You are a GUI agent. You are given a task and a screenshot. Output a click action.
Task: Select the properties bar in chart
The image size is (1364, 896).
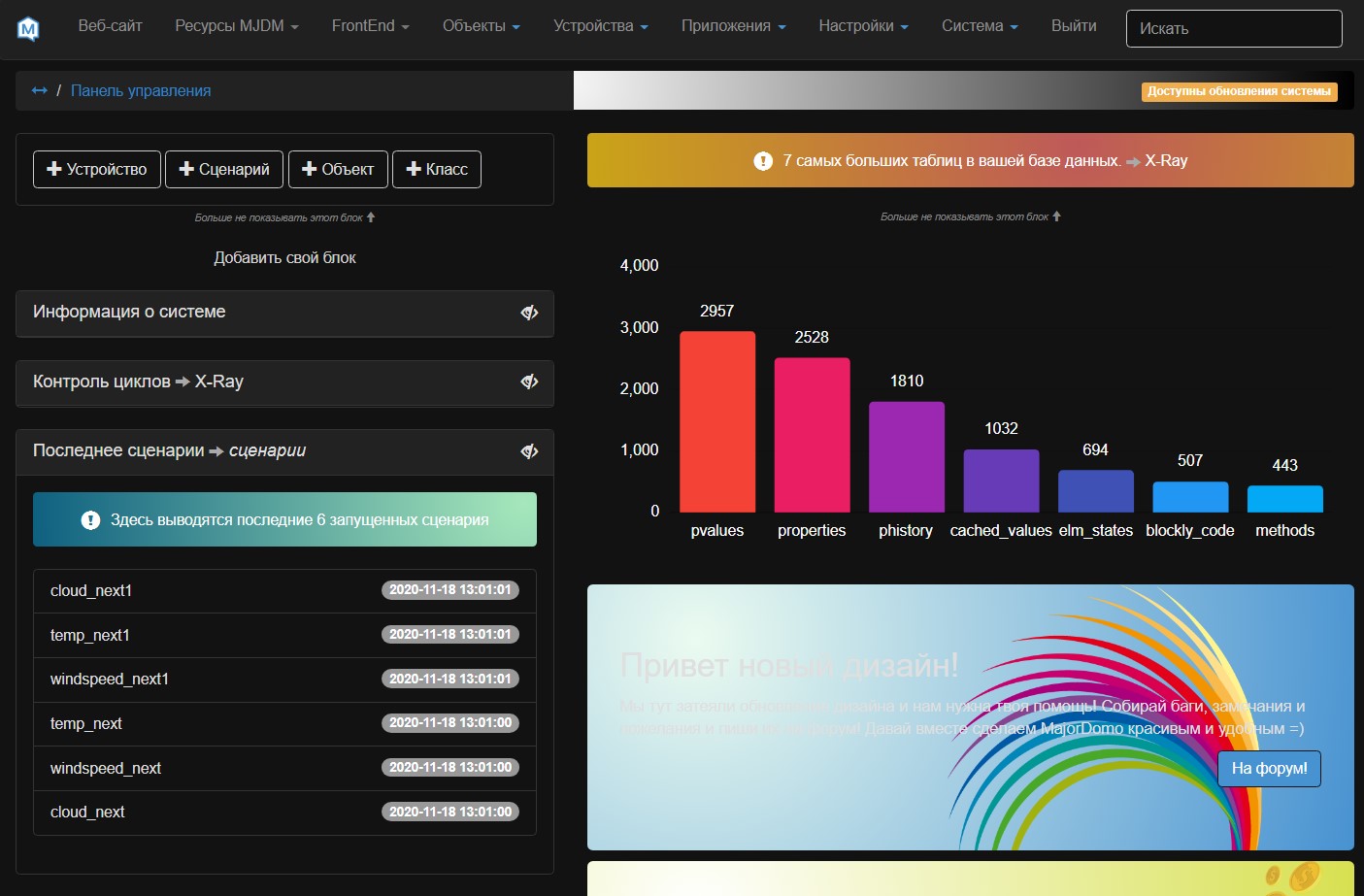click(x=812, y=435)
